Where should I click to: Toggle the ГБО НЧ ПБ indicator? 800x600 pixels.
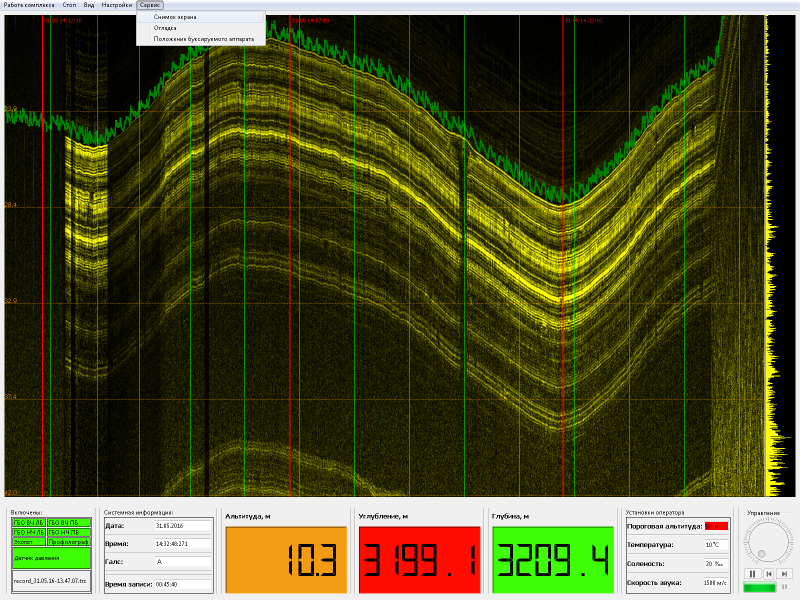pyautogui.click(x=69, y=532)
